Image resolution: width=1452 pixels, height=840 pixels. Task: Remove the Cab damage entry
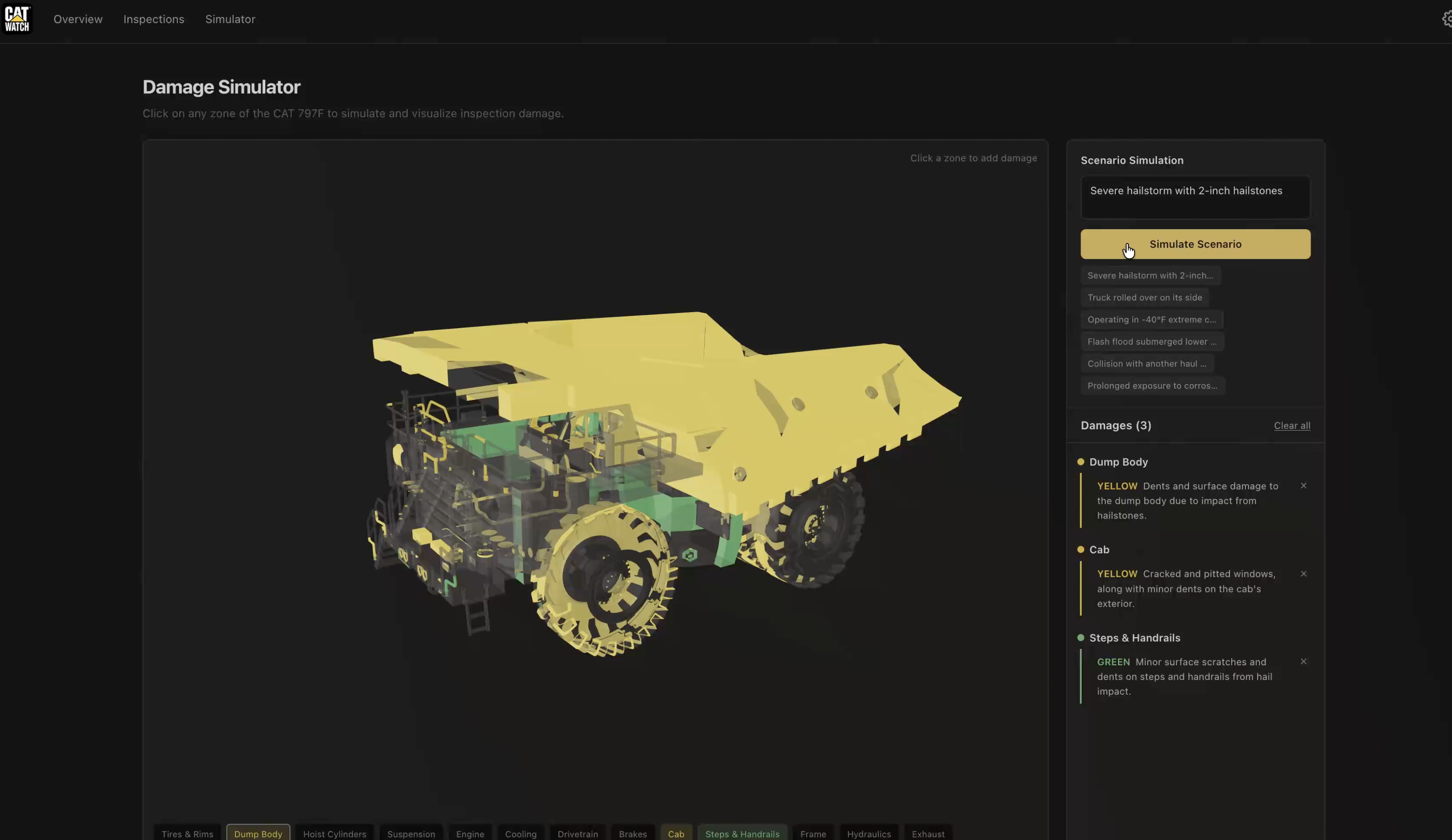(x=1303, y=574)
